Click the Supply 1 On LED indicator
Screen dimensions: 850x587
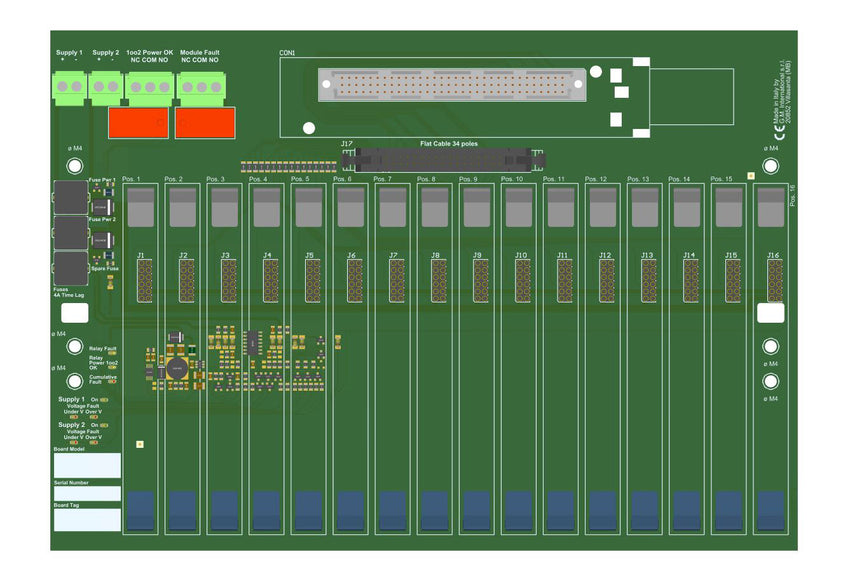[104, 399]
